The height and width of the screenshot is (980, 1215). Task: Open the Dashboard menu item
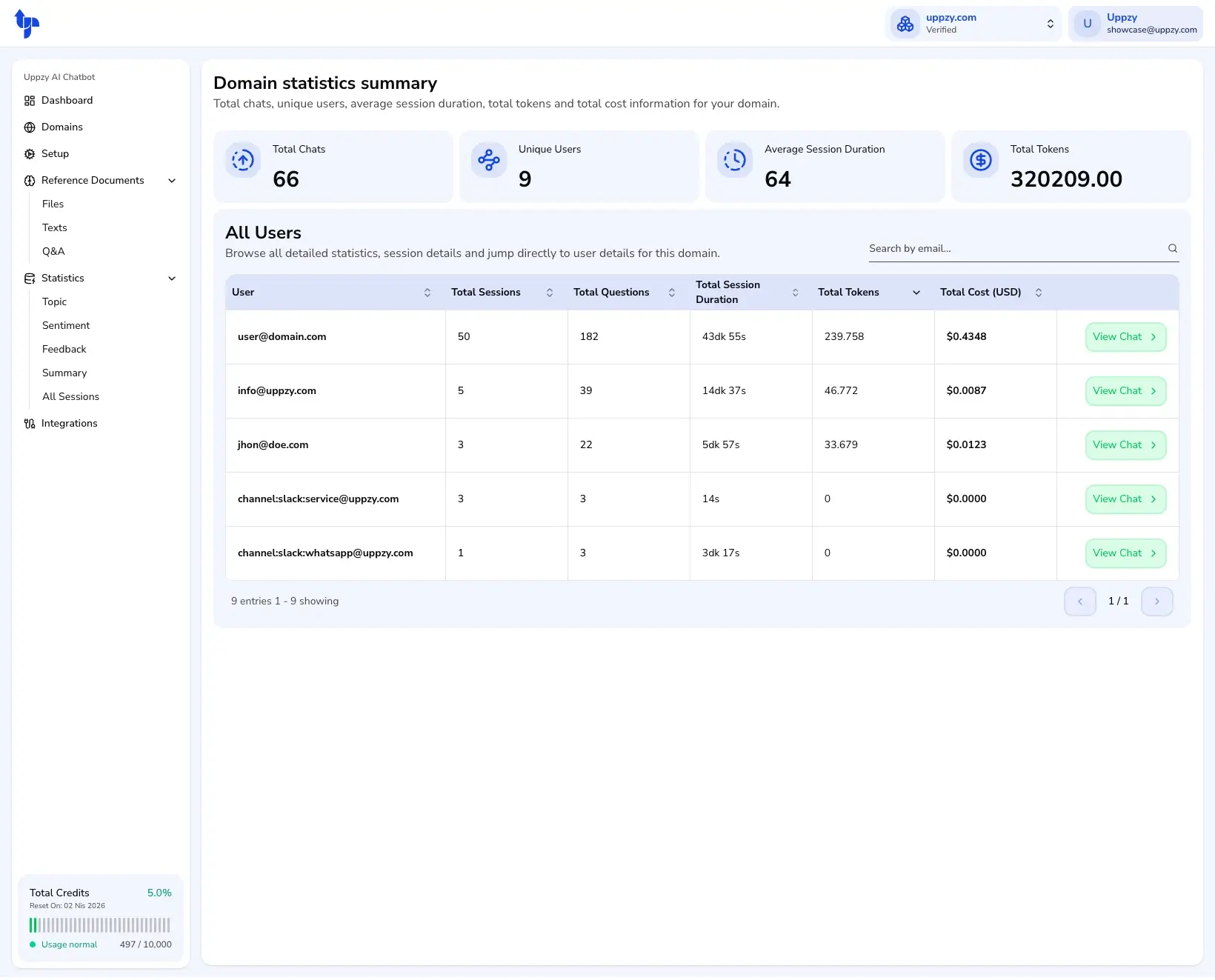(x=67, y=101)
